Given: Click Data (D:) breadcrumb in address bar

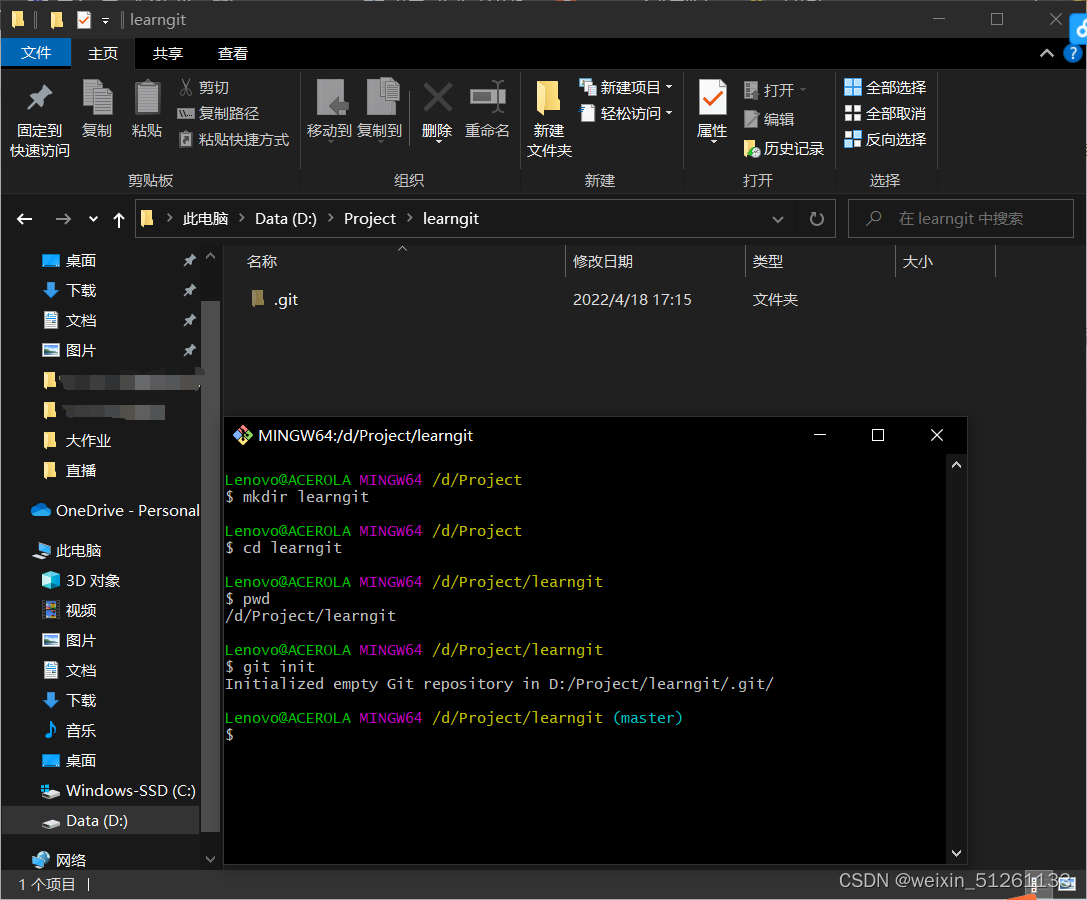Looking at the screenshot, I should [286, 218].
